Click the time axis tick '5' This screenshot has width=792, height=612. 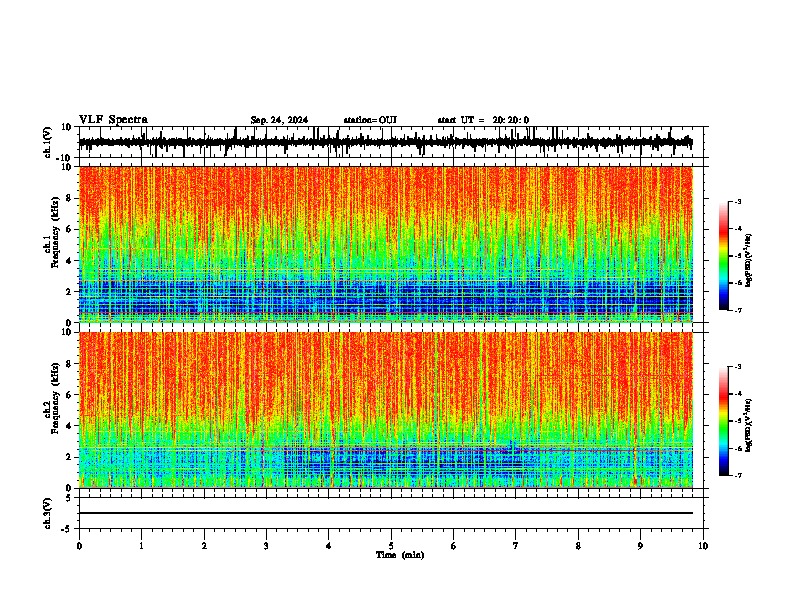tap(391, 546)
